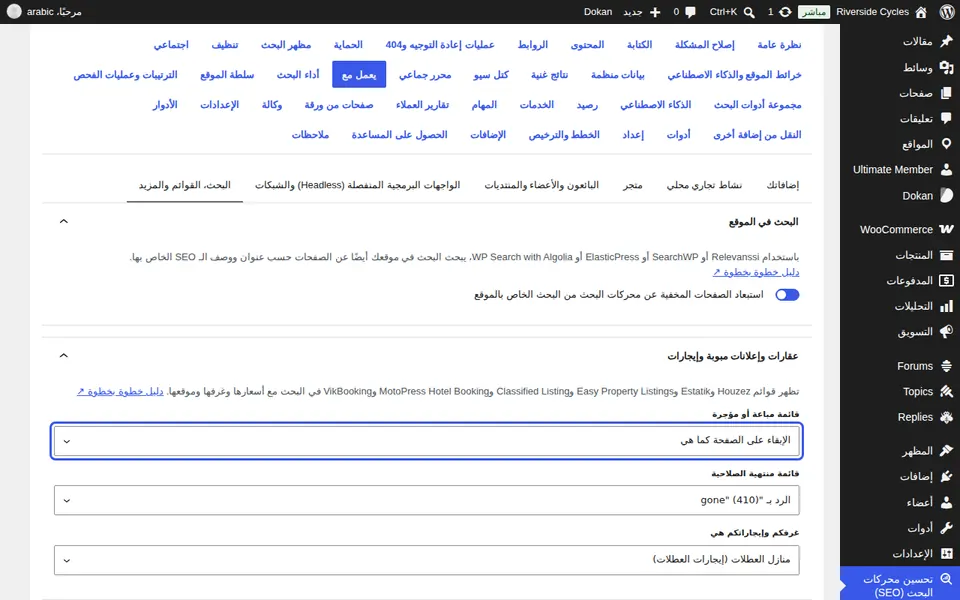Open the أداء البحث nav link
960x600 pixels.
pyautogui.click(x=298, y=75)
